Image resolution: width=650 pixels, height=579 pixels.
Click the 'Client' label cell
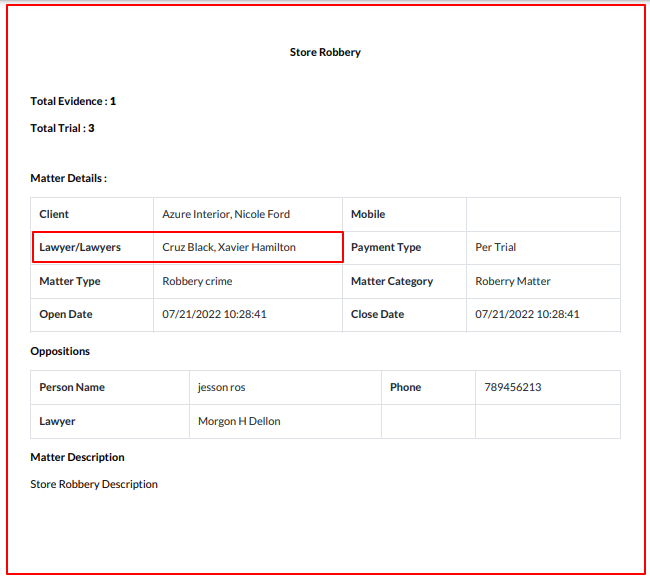pos(92,214)
